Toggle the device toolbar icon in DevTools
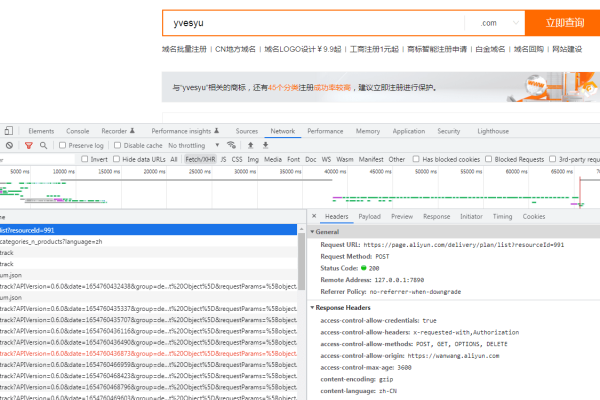 pyautogui.click(x=8, y=131)
